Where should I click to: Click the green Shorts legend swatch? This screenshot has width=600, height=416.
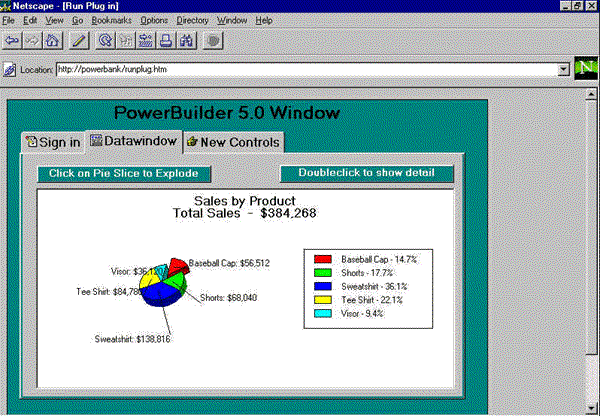(323, 273)
